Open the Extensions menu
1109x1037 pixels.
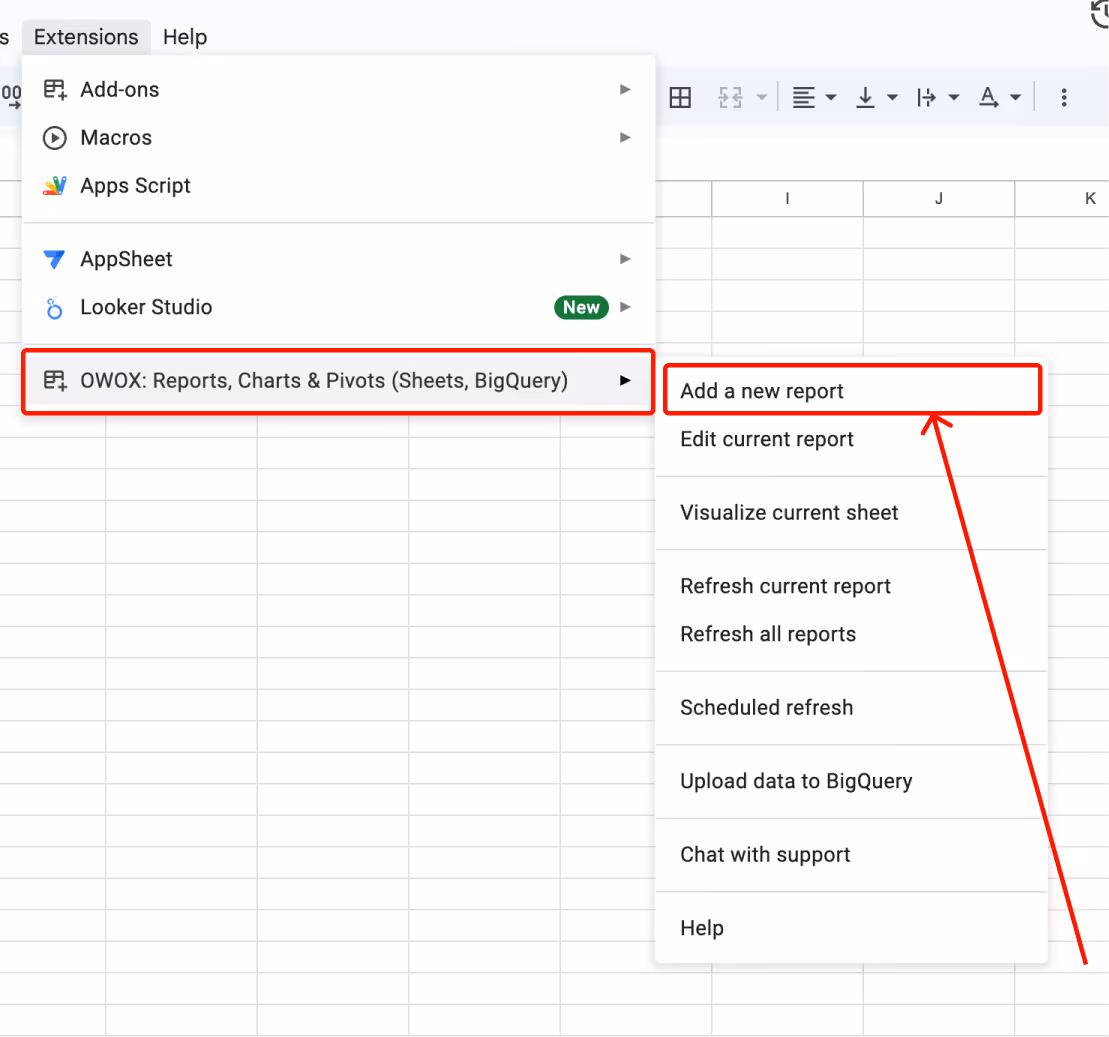tap(86, 37)
